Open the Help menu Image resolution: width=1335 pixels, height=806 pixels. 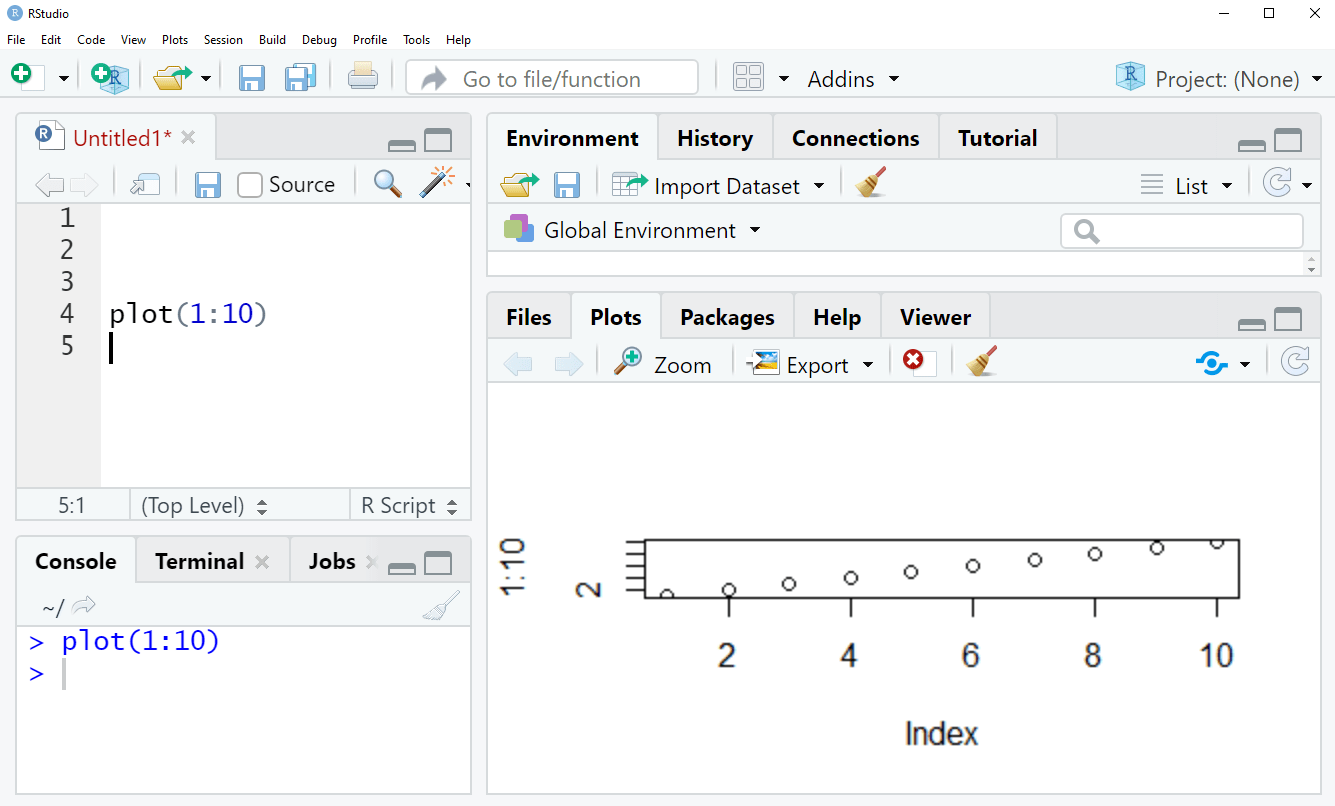[x=458, y=40]
